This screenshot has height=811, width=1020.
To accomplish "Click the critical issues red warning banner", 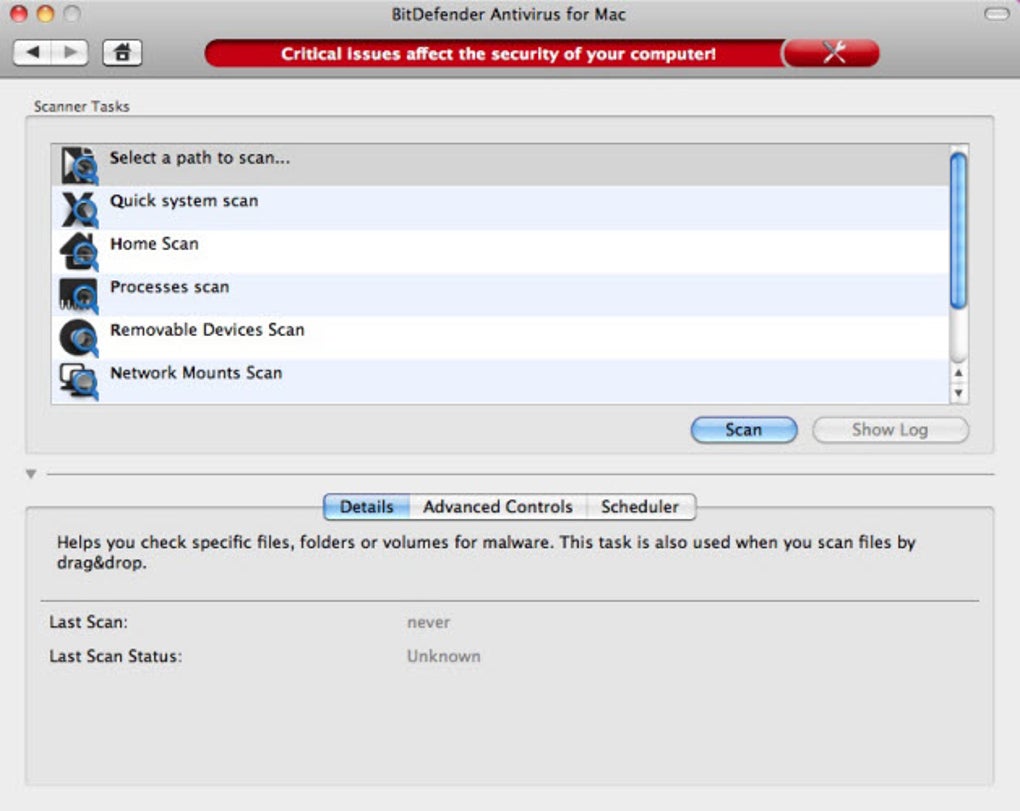I will (494, 53).
